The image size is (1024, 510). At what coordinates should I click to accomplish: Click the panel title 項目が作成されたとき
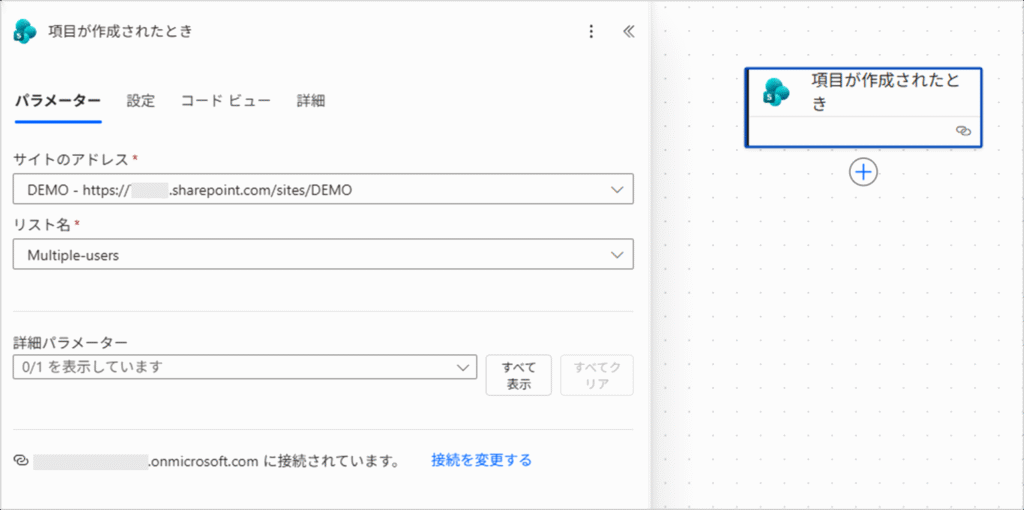(x=120, y=32)
